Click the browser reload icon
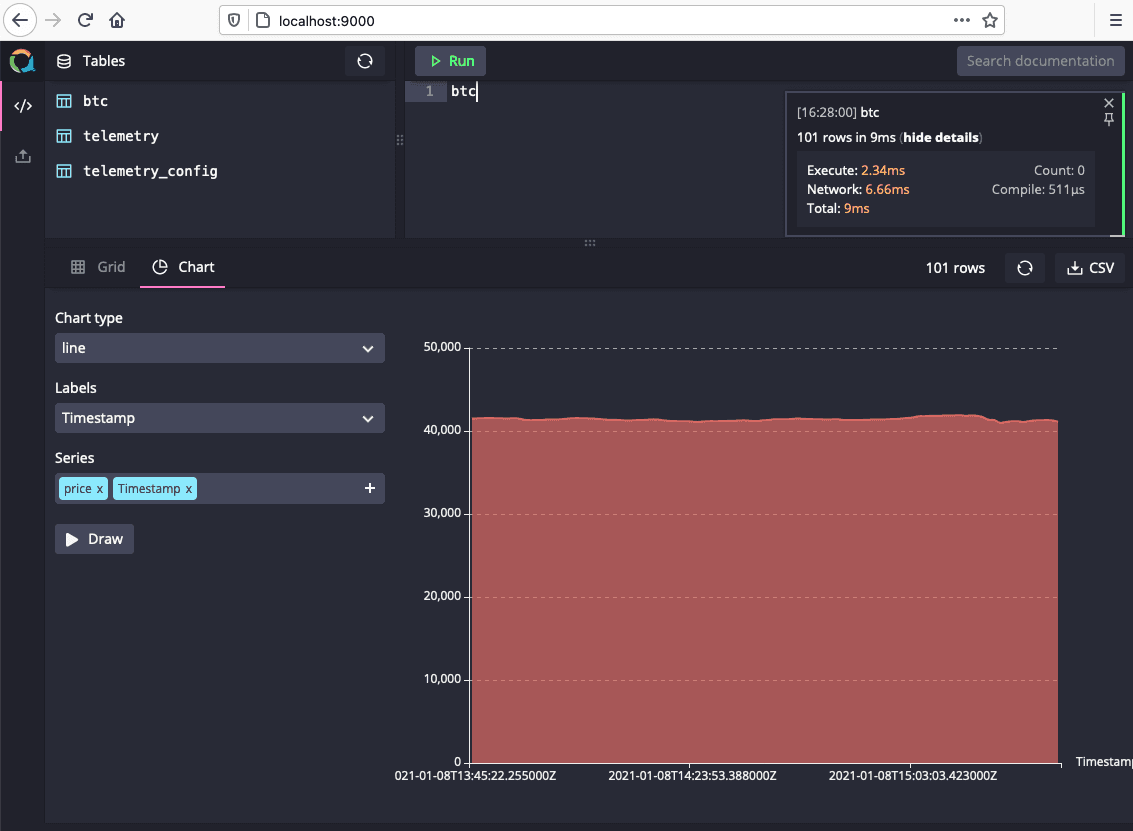The height and width of the screenshot is (831, 1133). pos(86,20)
